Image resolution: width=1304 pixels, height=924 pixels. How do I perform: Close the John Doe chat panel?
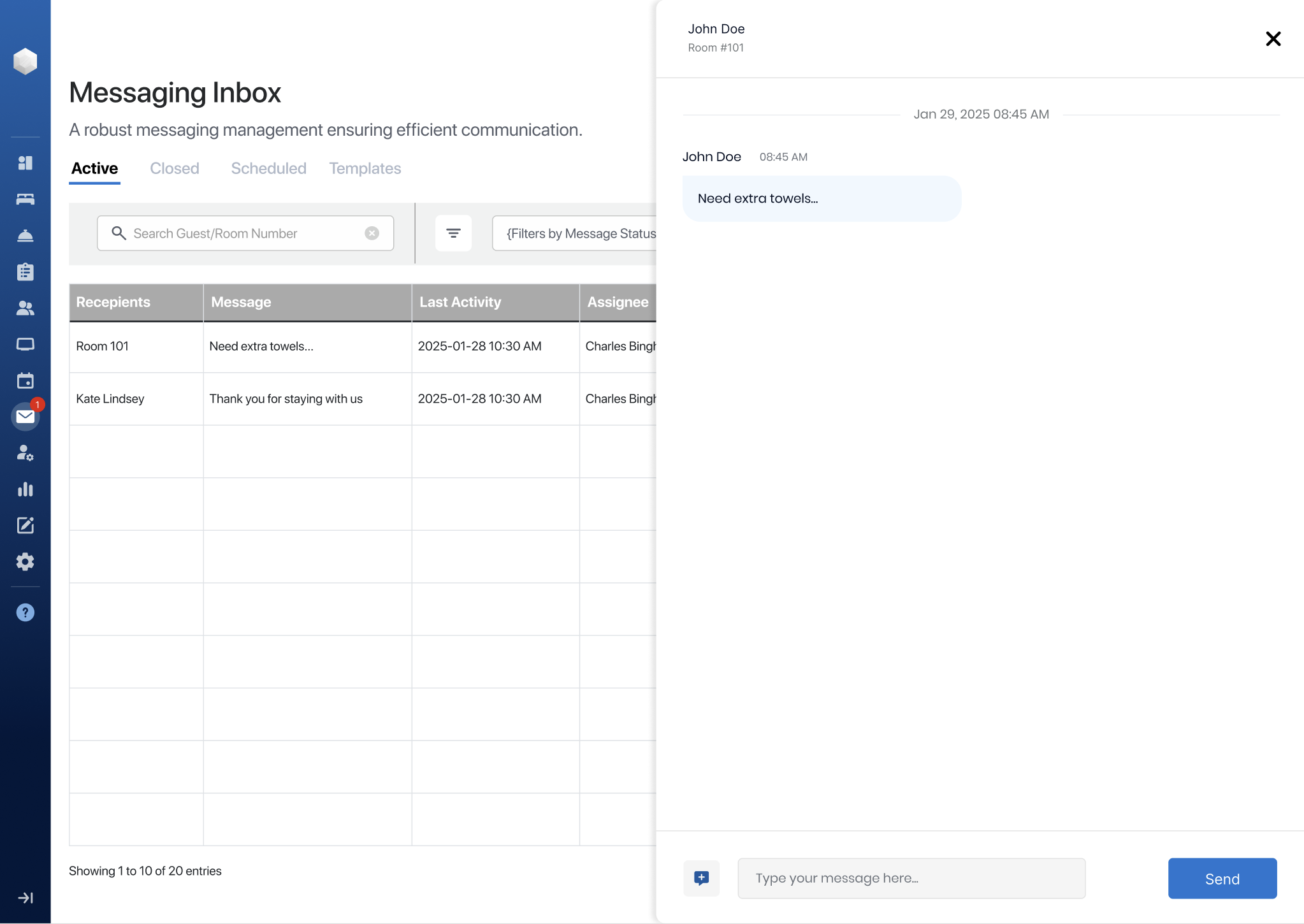1273,39
